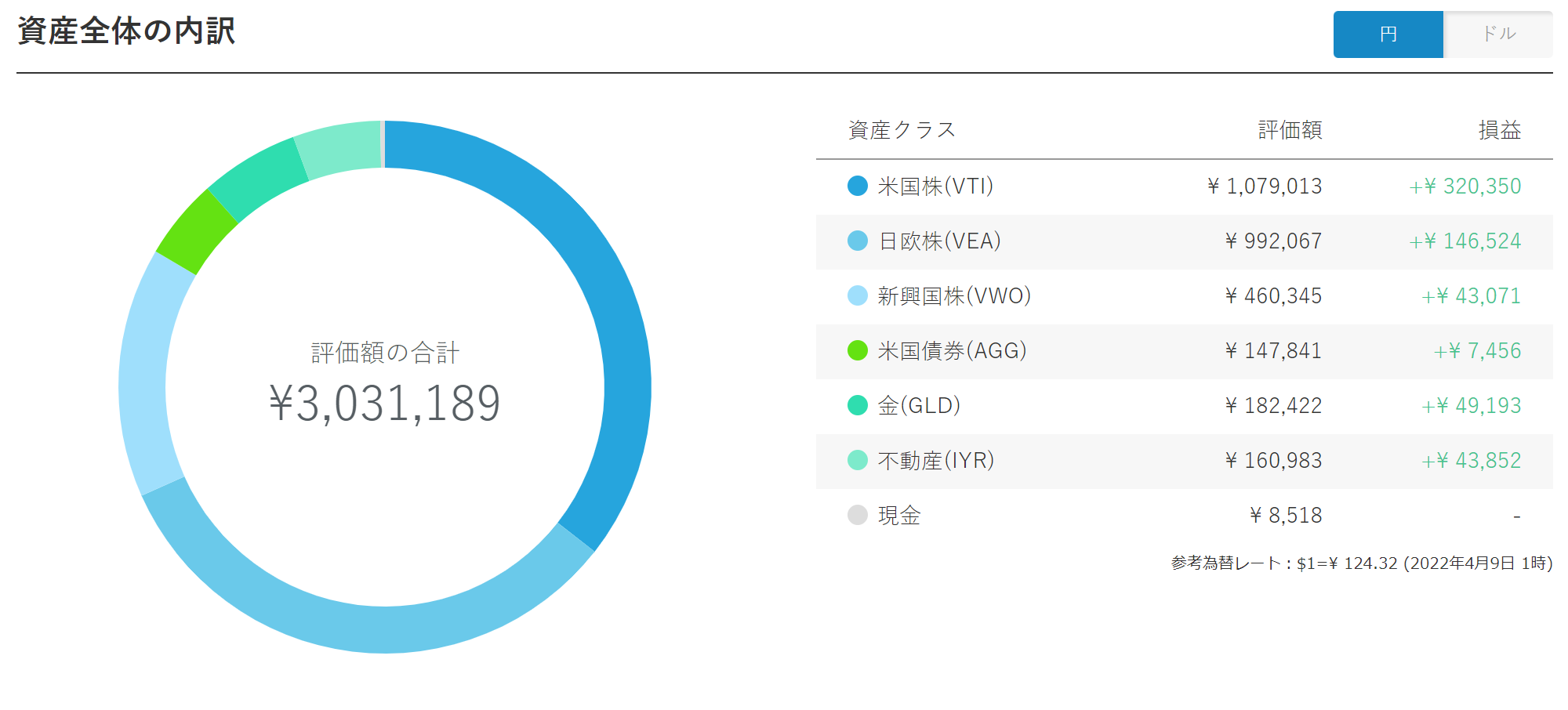Screen dimensions: 1568x710
Task: Click the bright green AGG donut segment
Action: [x=196, y=233]
